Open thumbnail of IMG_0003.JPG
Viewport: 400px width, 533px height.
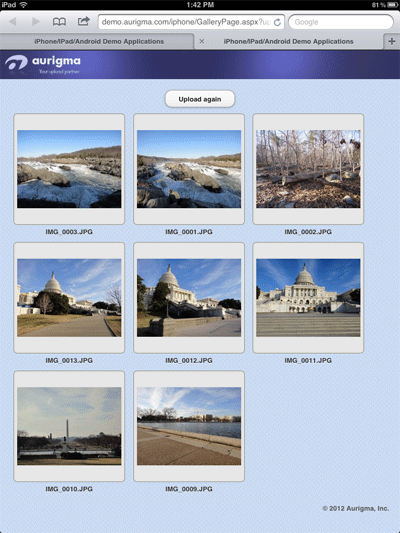[69, 169]
